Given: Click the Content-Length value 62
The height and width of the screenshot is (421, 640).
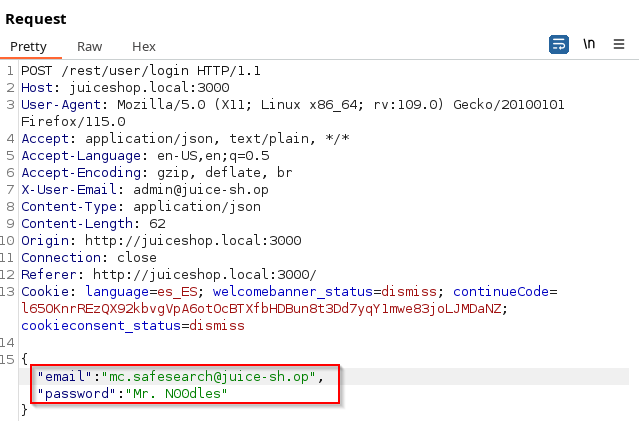Looking at the screenshot, I should [157, 224].
